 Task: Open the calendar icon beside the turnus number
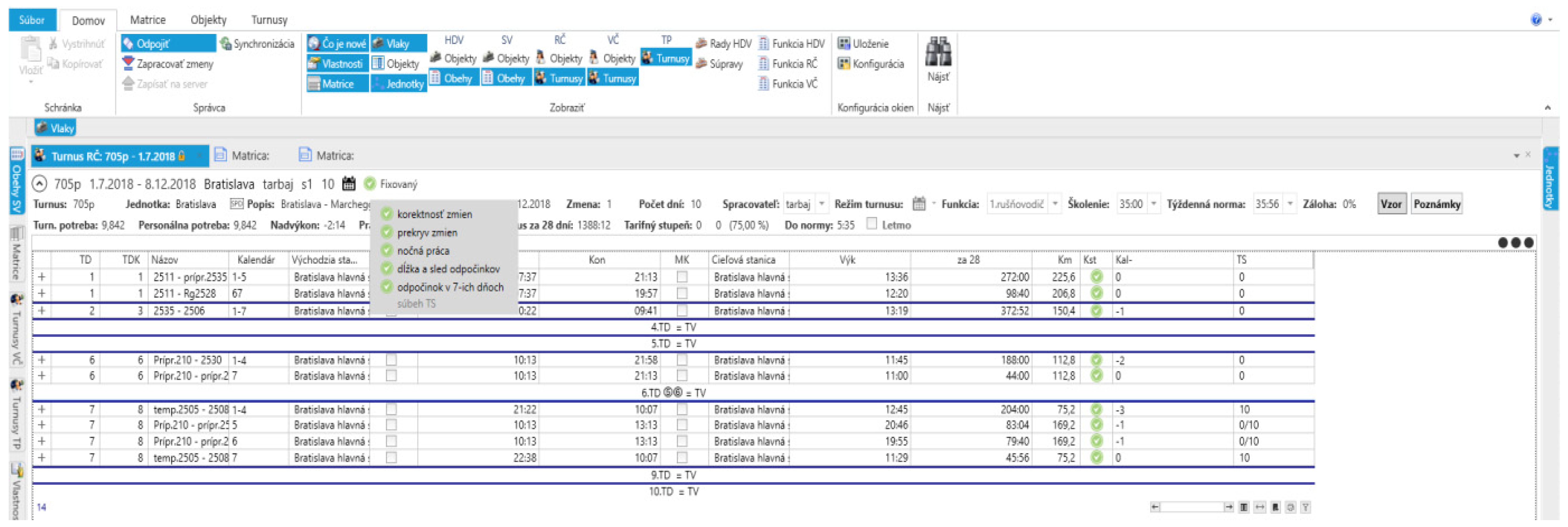click(x=349, y=184)
